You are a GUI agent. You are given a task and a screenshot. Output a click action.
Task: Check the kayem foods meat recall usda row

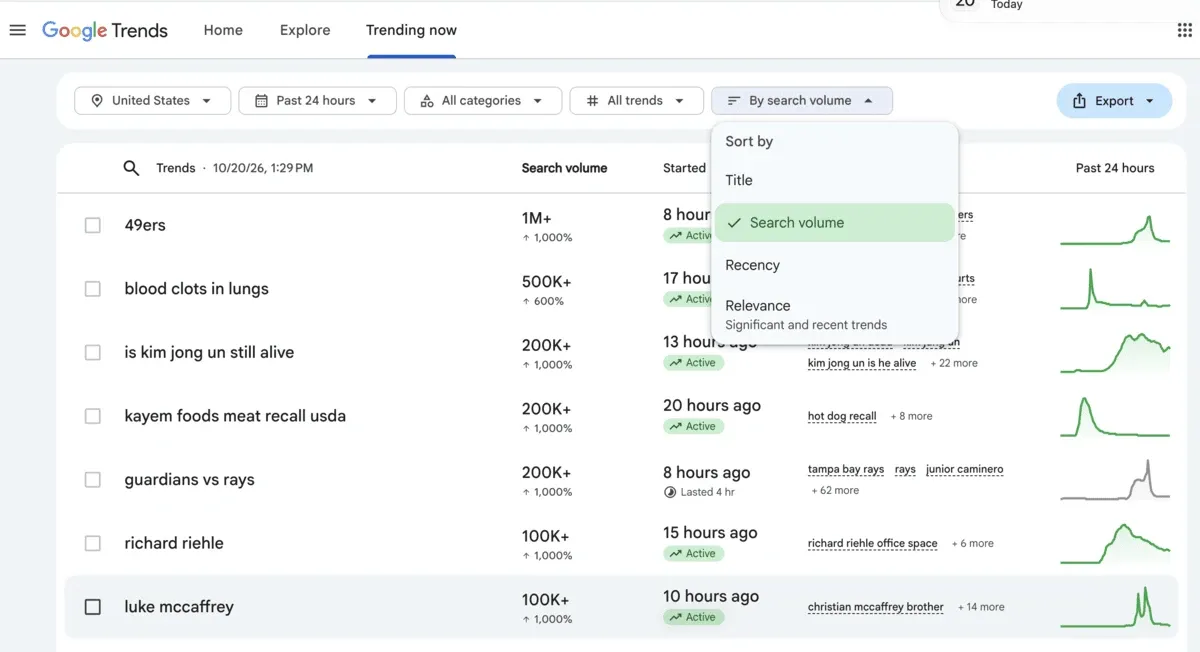point(93,416)
